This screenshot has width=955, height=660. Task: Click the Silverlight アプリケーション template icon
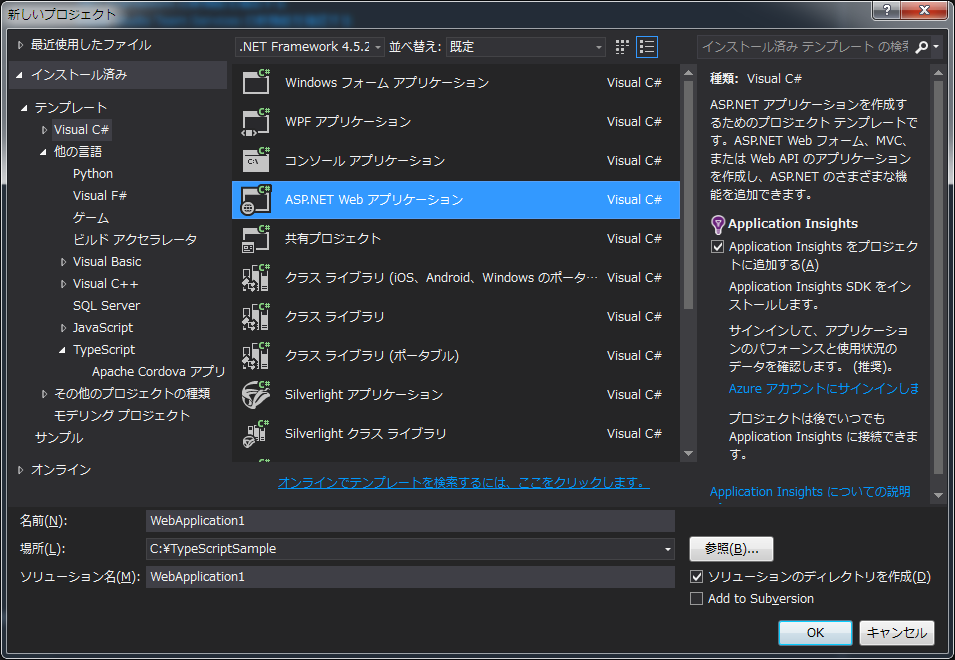pyautogui.click(x=257, y=395)
